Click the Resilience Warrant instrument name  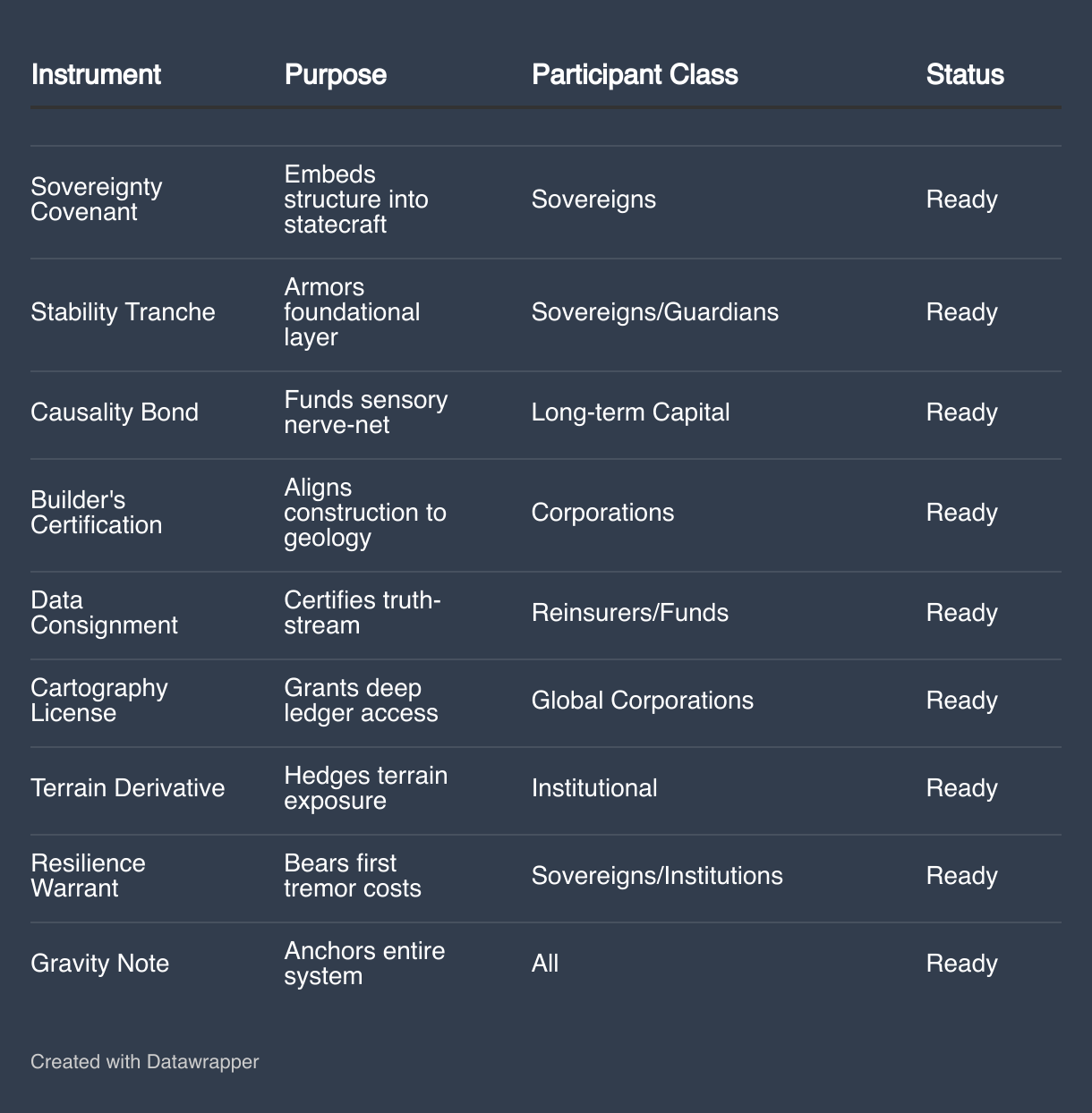pyautogui.click(x=88, y=876)
